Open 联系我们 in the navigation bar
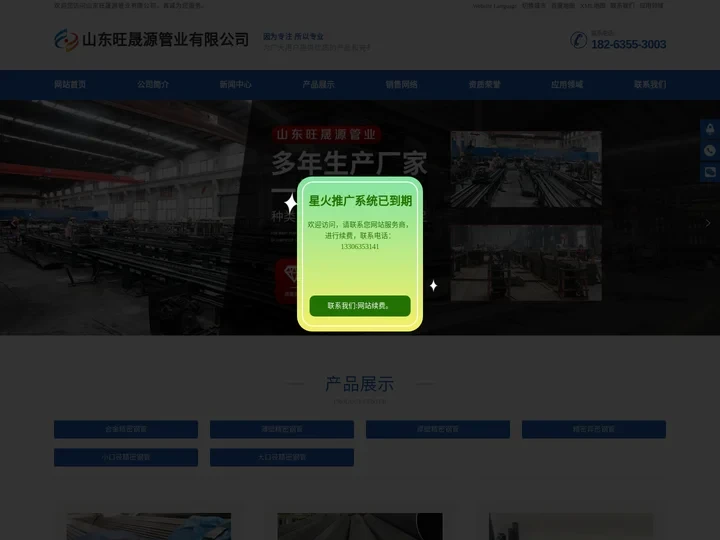The height and width of the screenshot is (540, 720). coord(650,84)
